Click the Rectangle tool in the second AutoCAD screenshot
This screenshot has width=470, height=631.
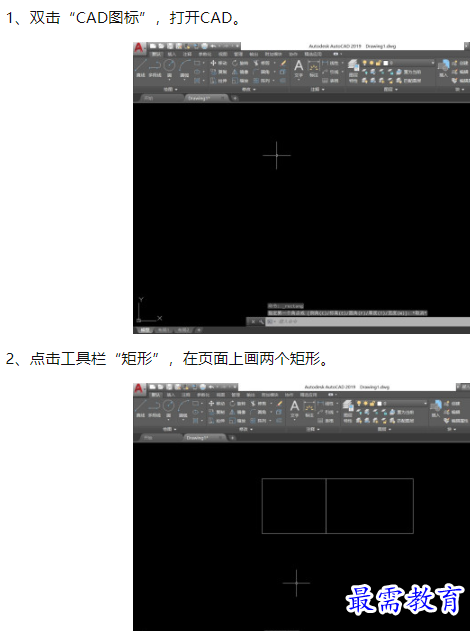click(196, 403)
